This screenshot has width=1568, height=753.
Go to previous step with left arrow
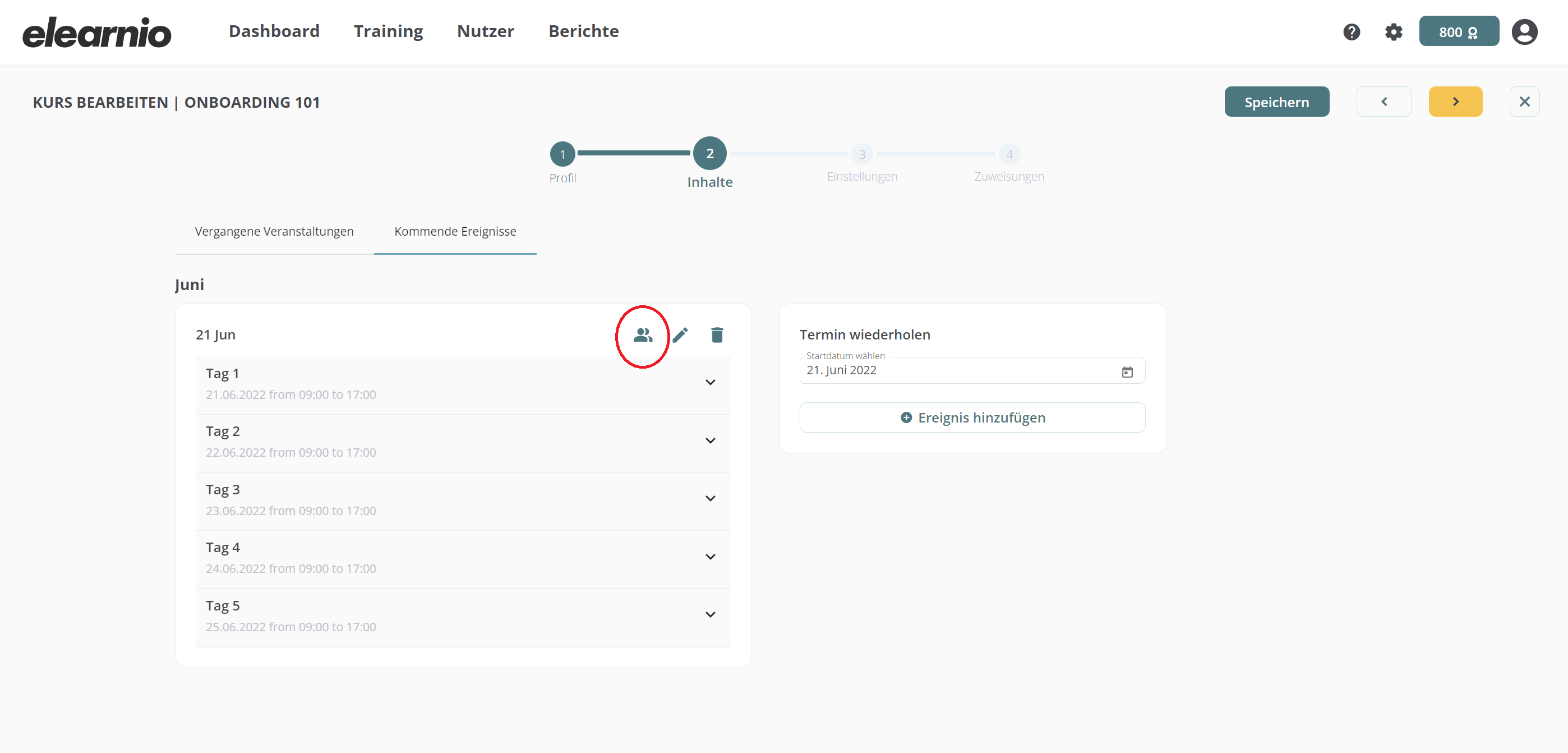[x=1383, y=102]
